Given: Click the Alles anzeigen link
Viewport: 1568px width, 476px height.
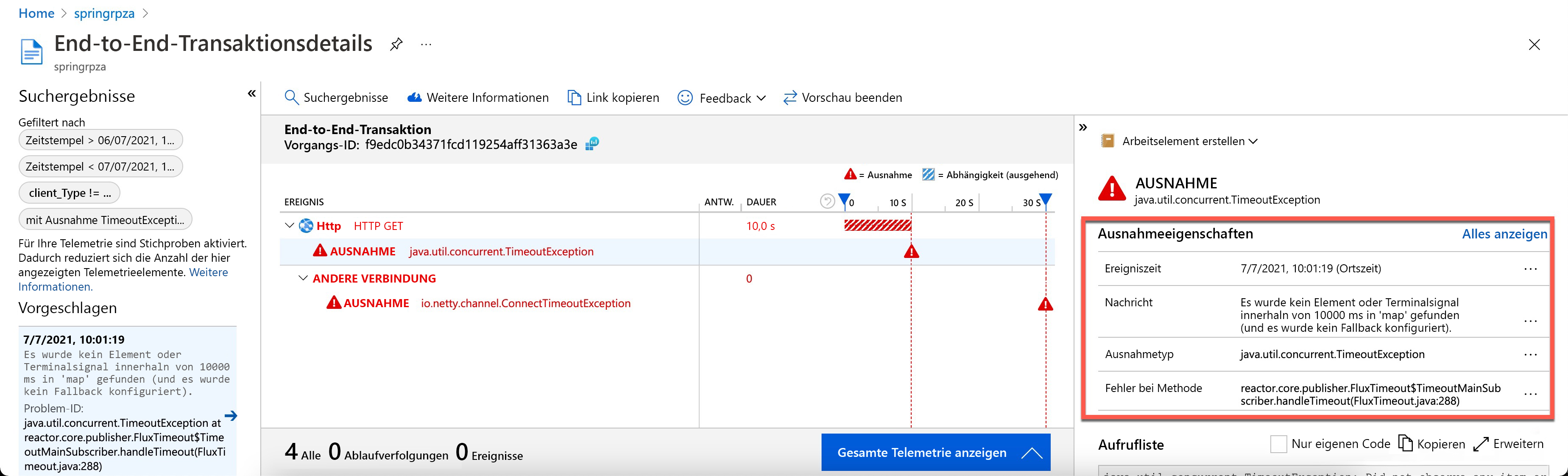Looking at the screenshot, I should [x=1504, y=234].
